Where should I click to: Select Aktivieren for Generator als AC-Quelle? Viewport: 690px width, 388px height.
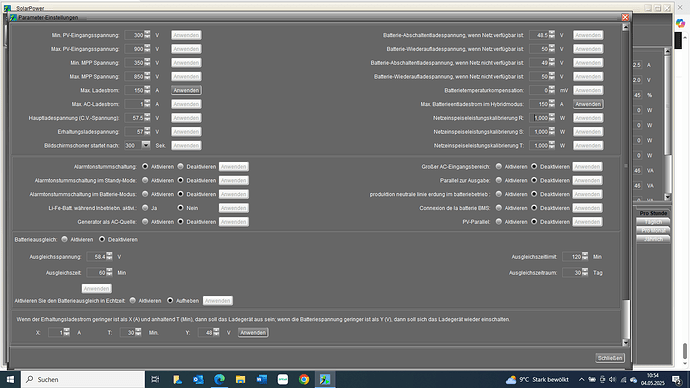(x=145, y=222)
